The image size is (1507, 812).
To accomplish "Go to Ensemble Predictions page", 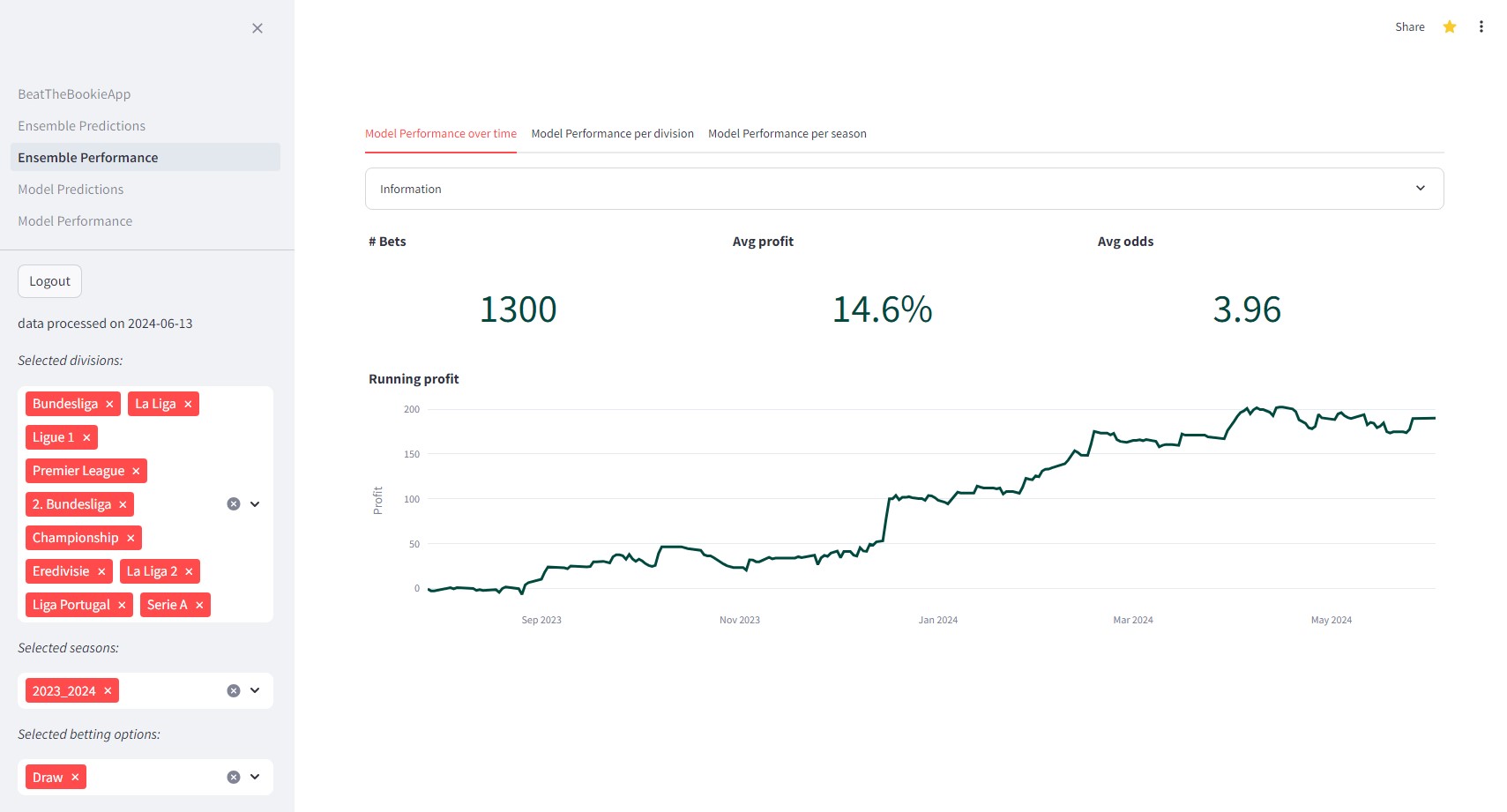I will [x=81, y=126].
